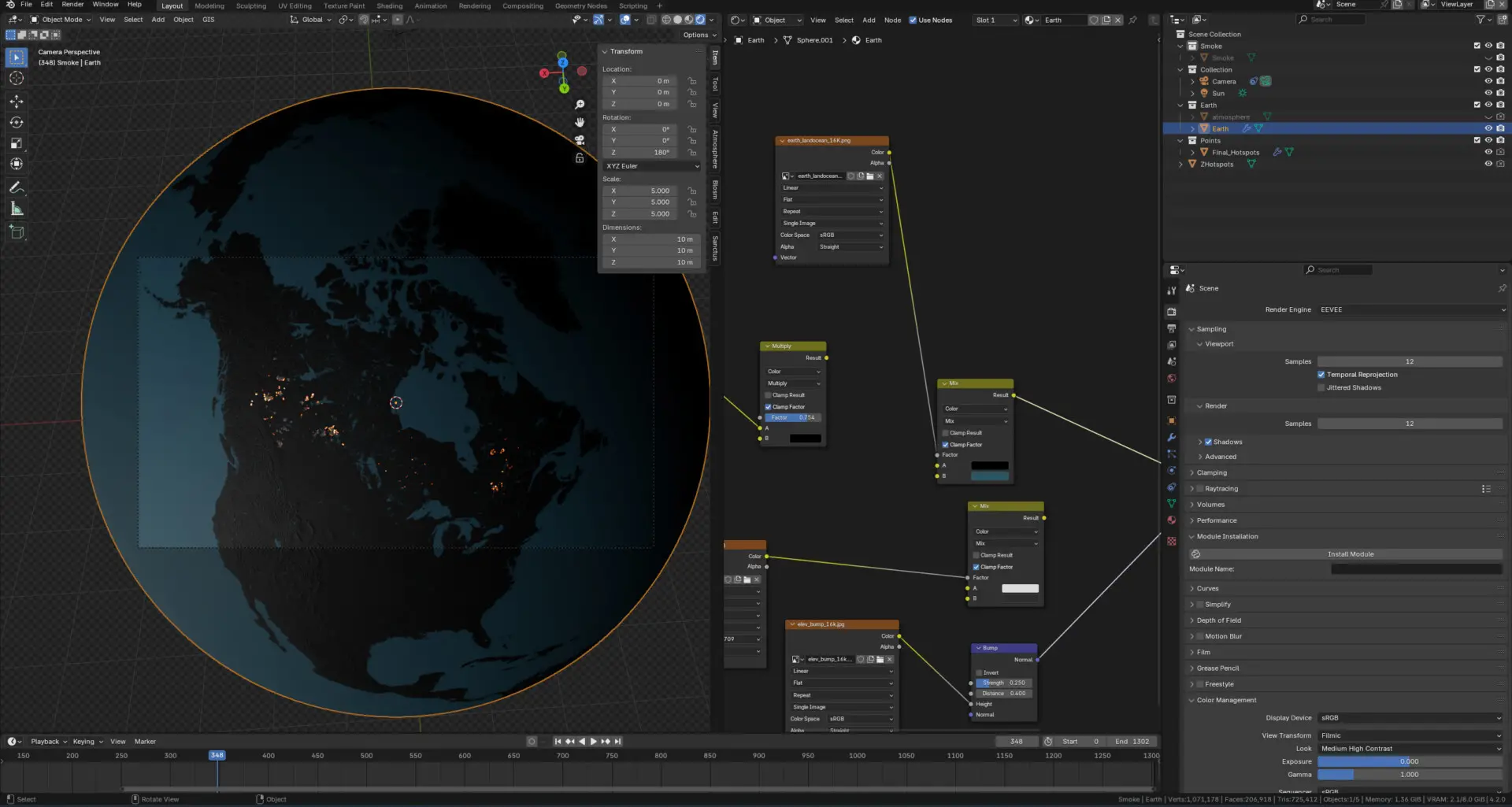Adjust the Gamma slider
The width and height of the screenshot is (1512, 807).
(x=1410, y=775)
